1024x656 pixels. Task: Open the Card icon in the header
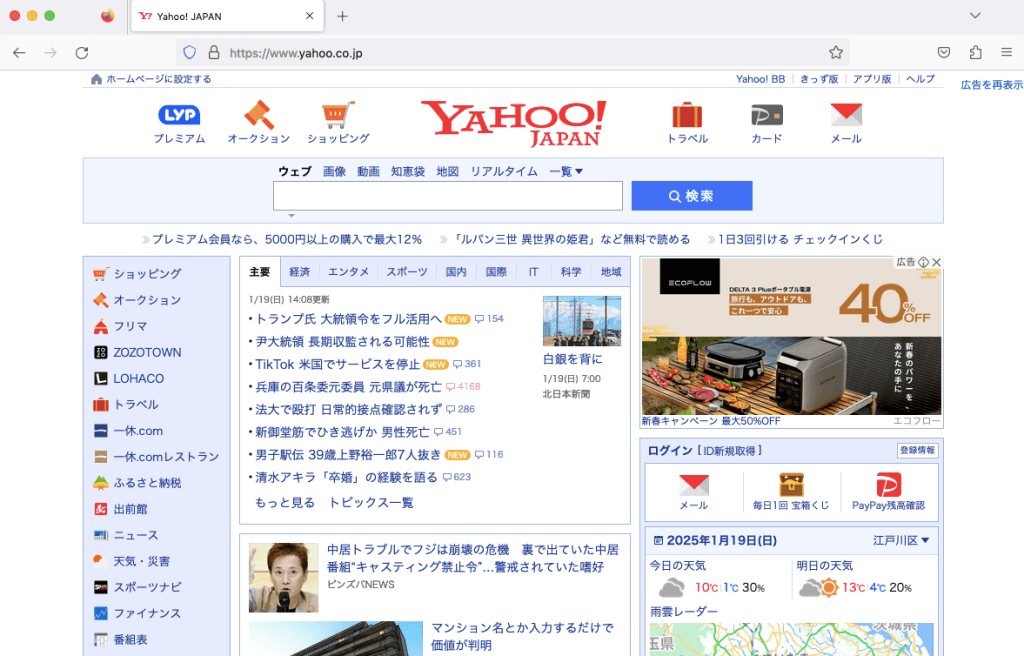pyautogui.click(x=767, y=115)
